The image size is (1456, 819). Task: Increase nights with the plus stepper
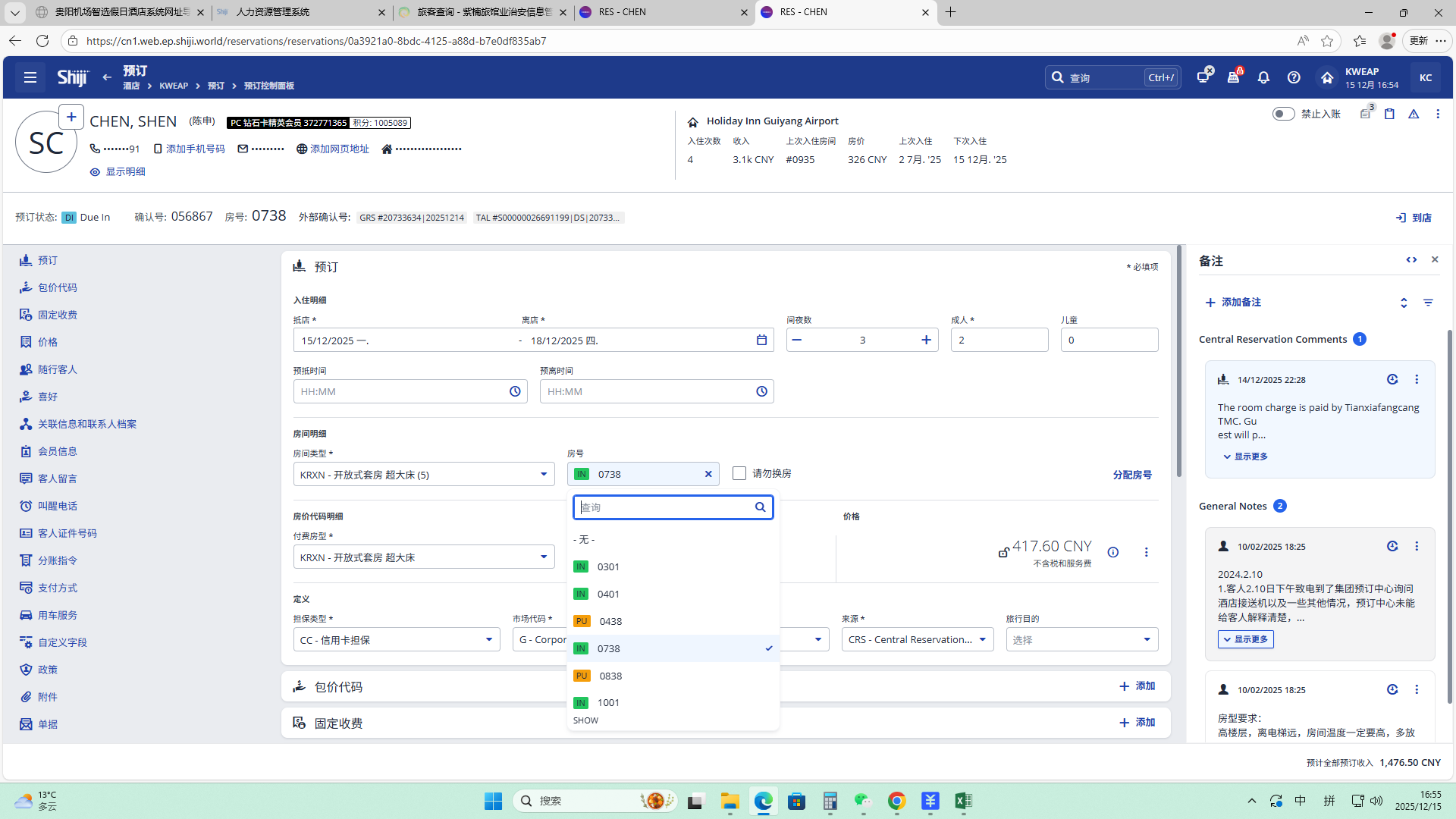pos(926,340)
